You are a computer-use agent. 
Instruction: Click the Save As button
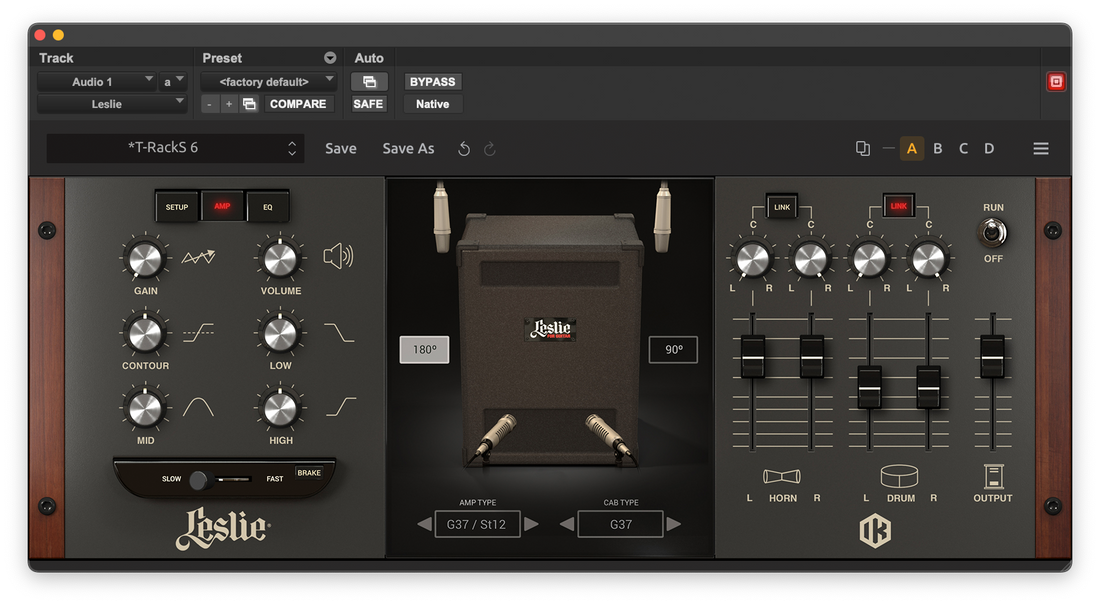(408, 148)
